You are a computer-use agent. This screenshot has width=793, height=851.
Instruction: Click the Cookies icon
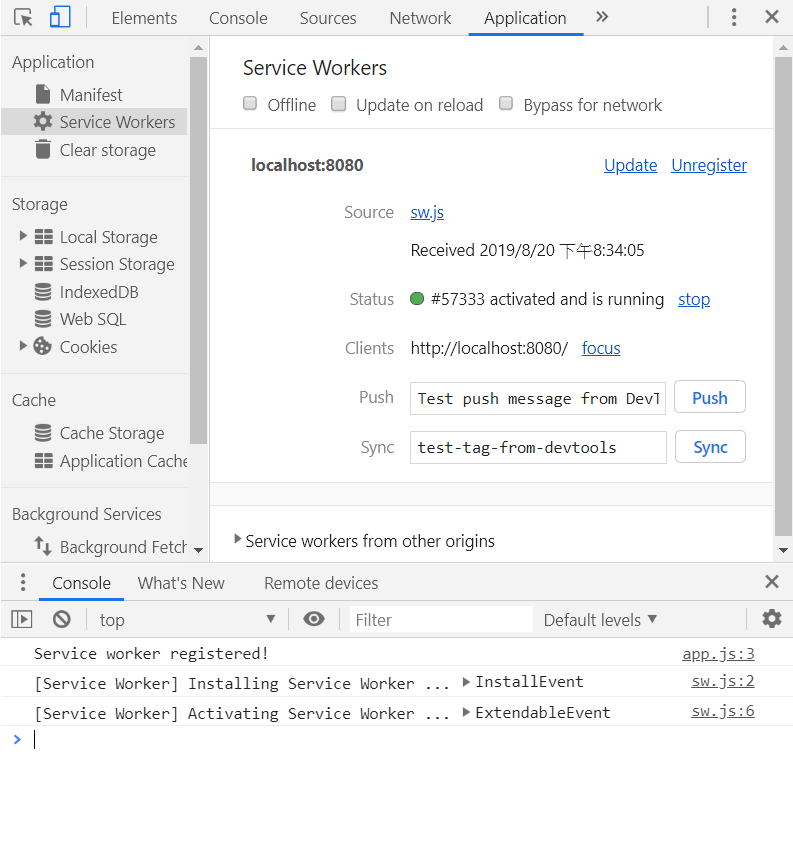[x=42, y=346]
